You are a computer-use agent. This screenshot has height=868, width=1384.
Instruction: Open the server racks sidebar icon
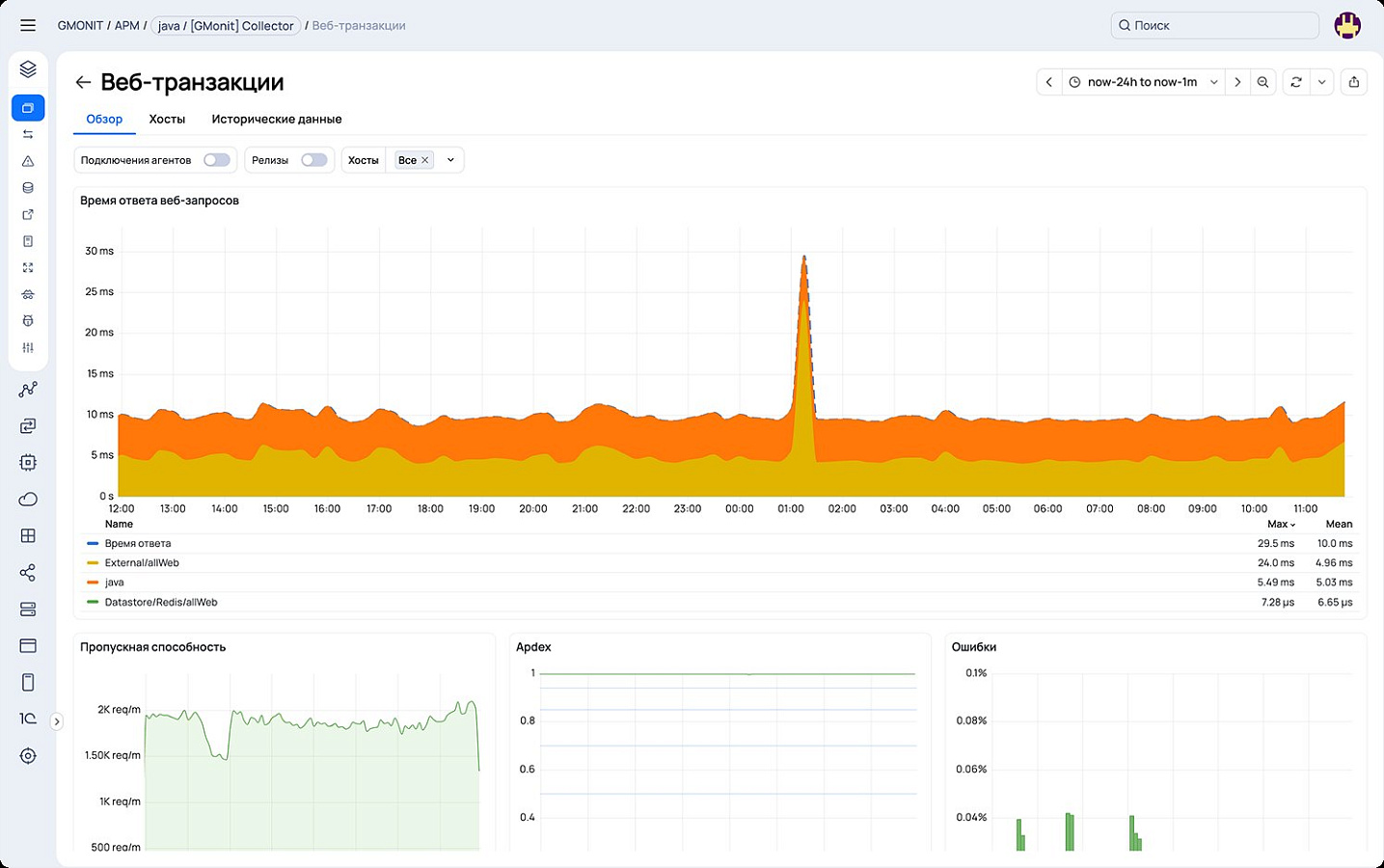coord(28,610)
